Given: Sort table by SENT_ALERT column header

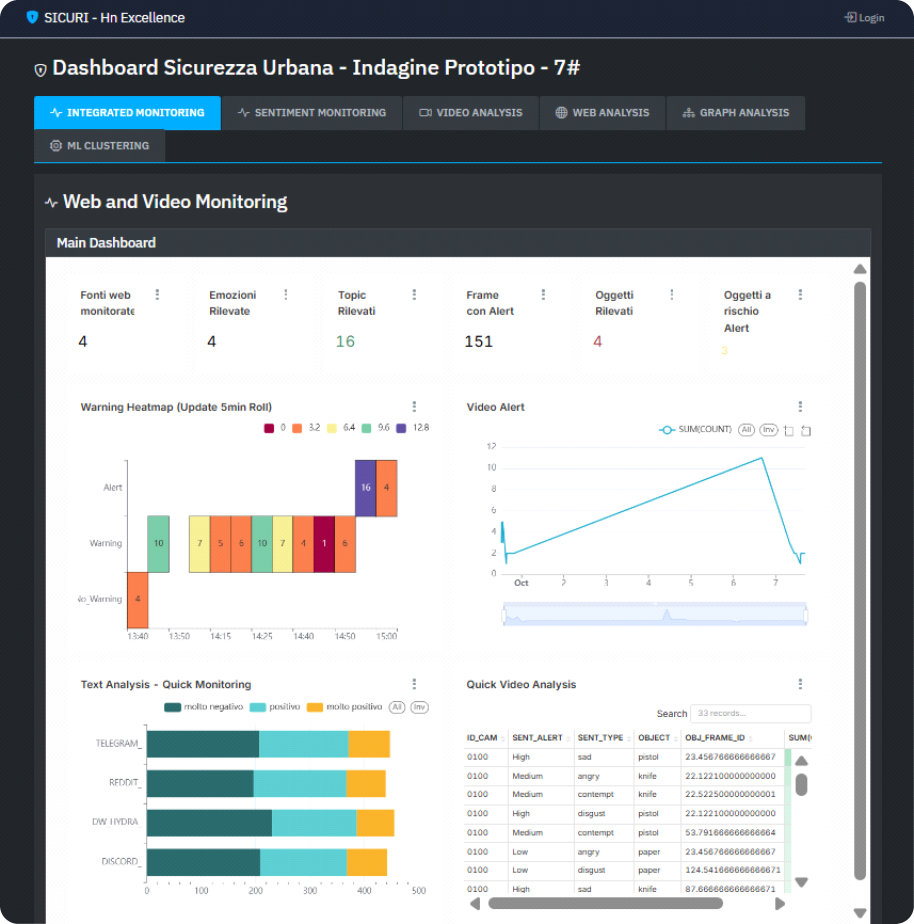Looking at the screenshot, I should click(x=540, y=738).
